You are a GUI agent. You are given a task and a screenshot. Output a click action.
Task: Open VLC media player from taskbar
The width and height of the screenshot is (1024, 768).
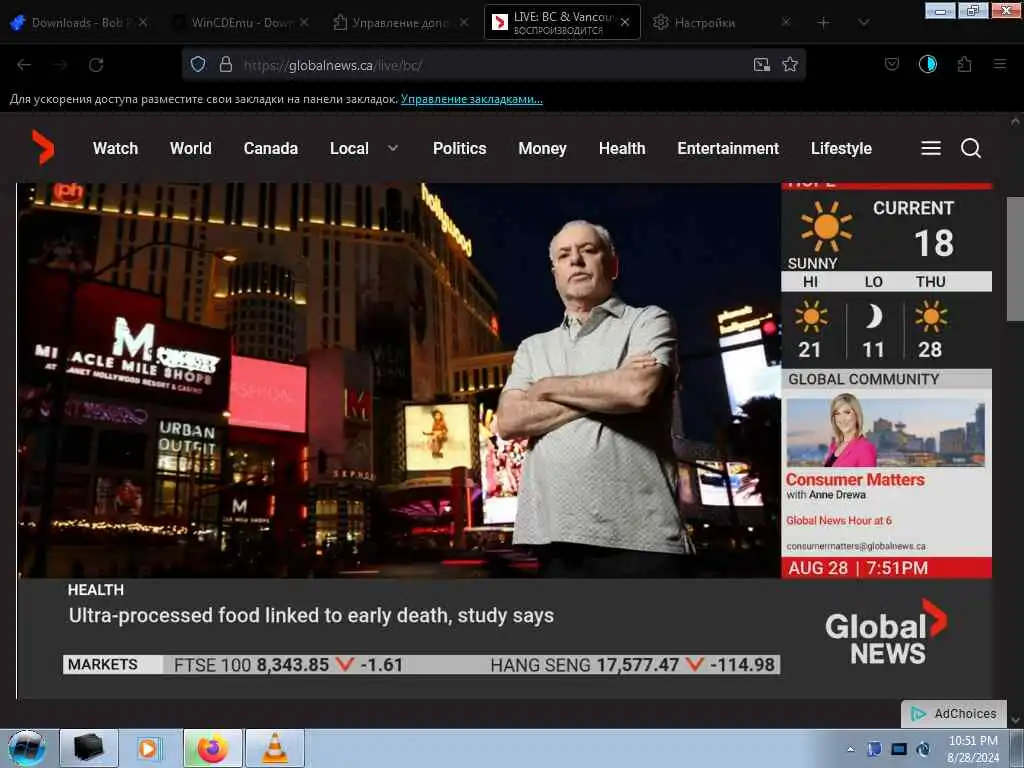coord(275,748)
